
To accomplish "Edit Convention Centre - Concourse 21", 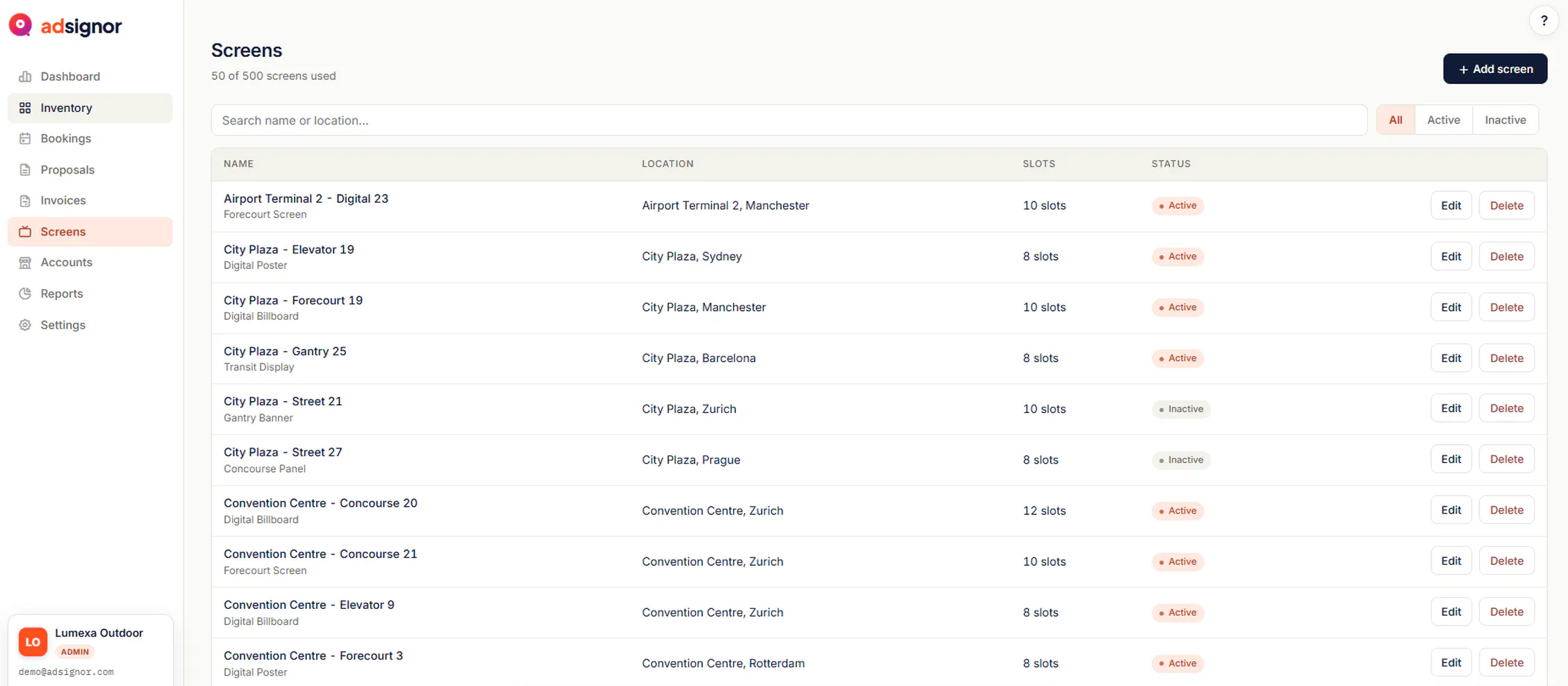I will point(1451,561).
